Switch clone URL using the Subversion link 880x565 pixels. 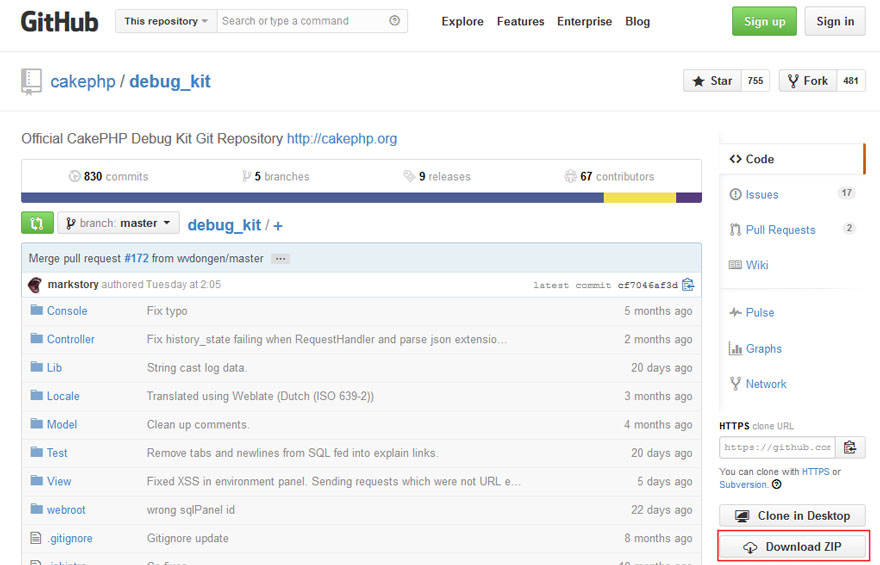point(743,484)
